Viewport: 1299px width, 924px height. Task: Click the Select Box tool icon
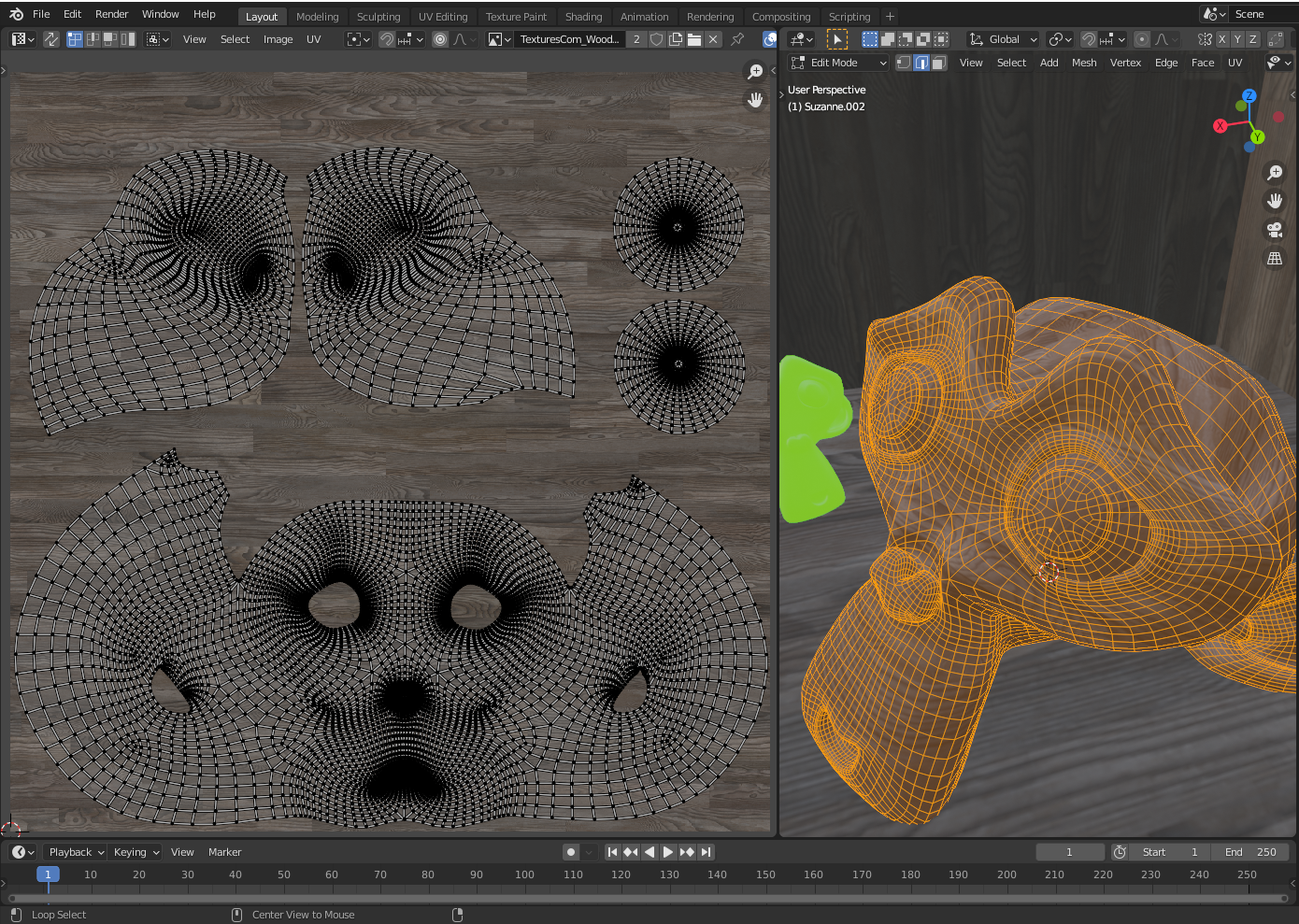[x=836, y=39]
